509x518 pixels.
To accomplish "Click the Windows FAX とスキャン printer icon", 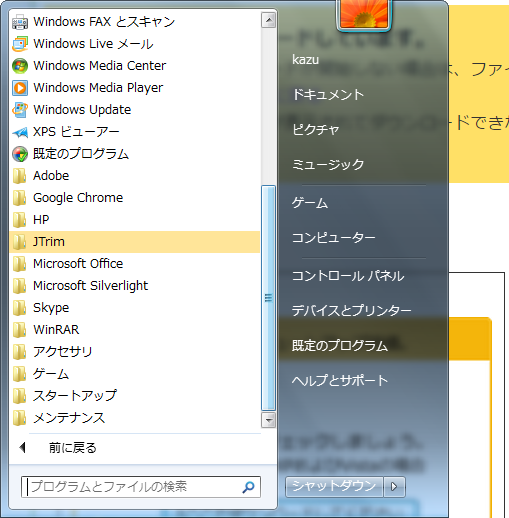I will [20, 22].
